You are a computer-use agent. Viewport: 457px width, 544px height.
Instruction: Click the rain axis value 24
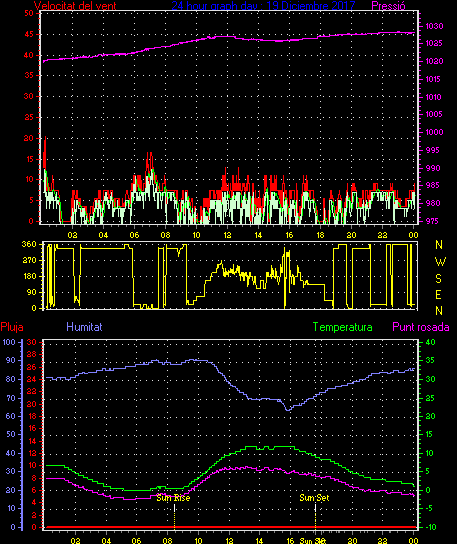coord(32,380)
